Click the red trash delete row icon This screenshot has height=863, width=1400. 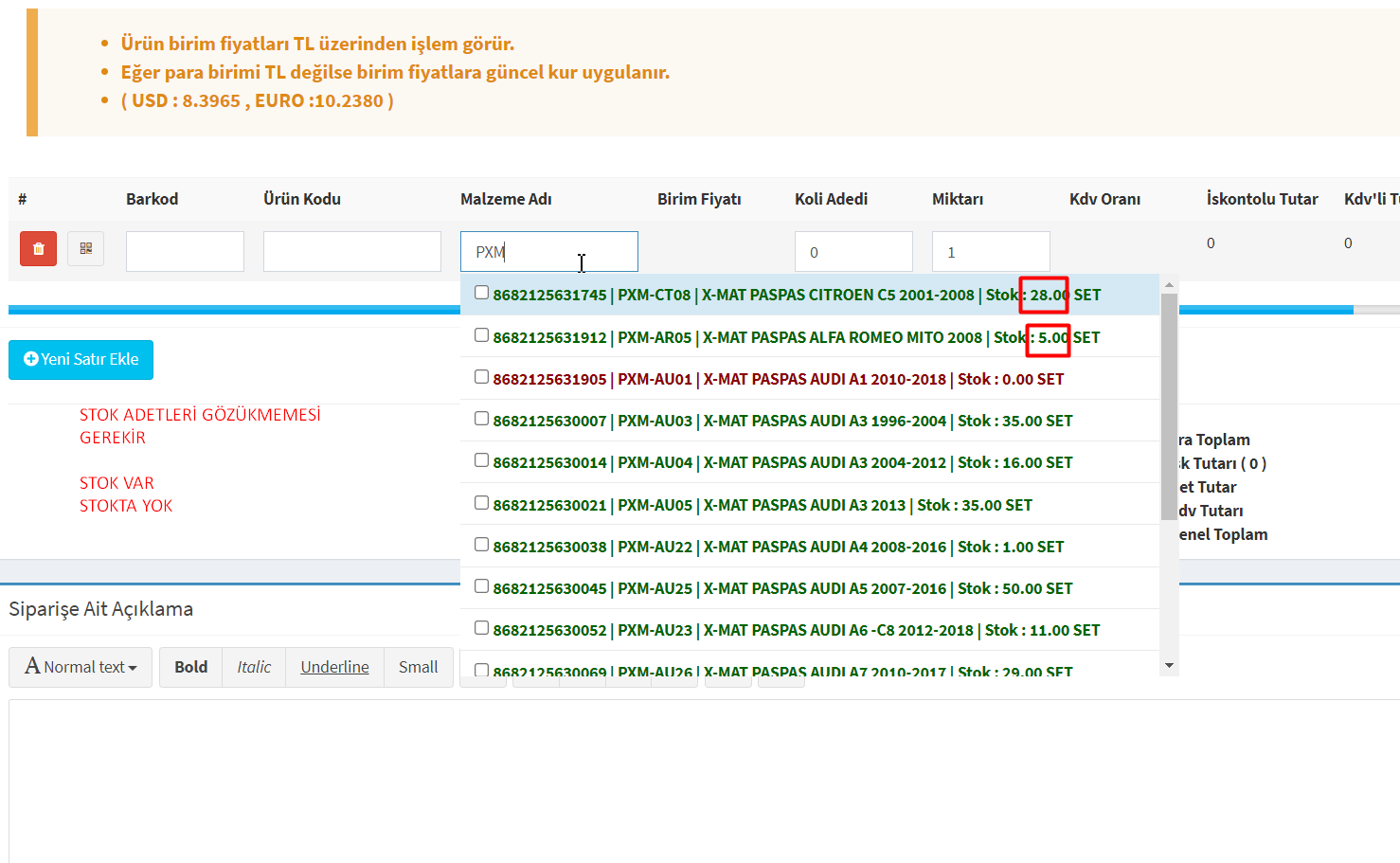point(38,249)
